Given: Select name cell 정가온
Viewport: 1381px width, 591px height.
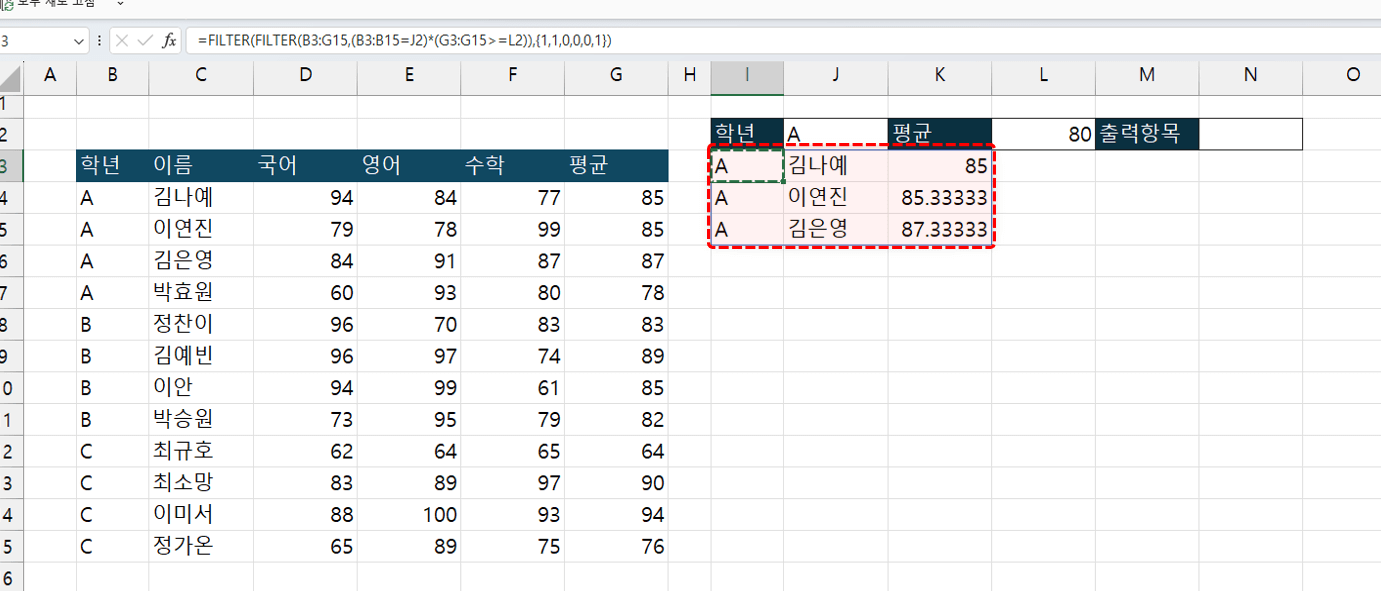Looking at the screenshot, I should click(201, 547).
